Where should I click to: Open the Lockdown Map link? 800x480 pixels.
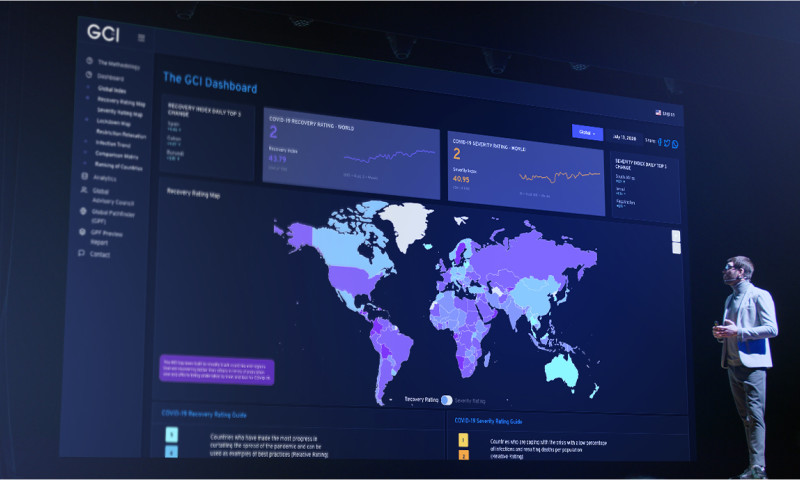113,123
